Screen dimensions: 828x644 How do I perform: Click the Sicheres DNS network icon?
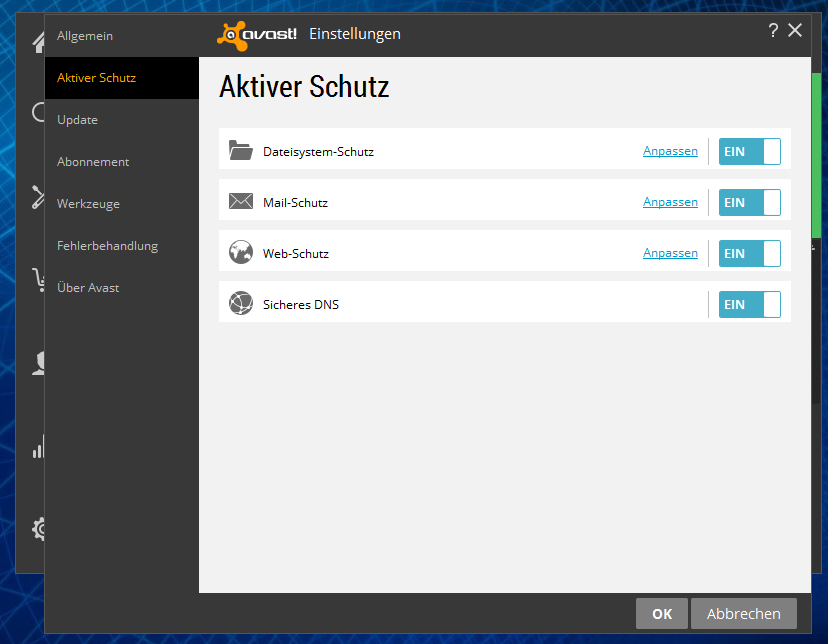[x=241, y=303]
